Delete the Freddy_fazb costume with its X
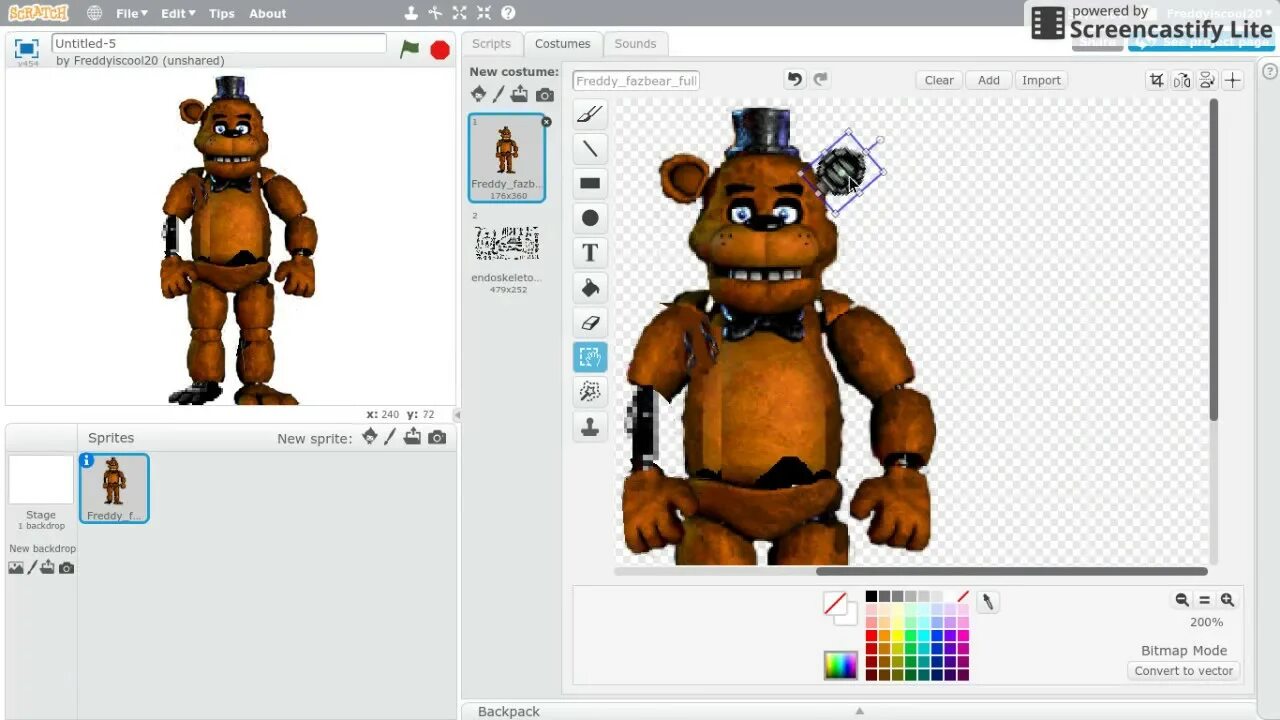 tap(546, 121)
